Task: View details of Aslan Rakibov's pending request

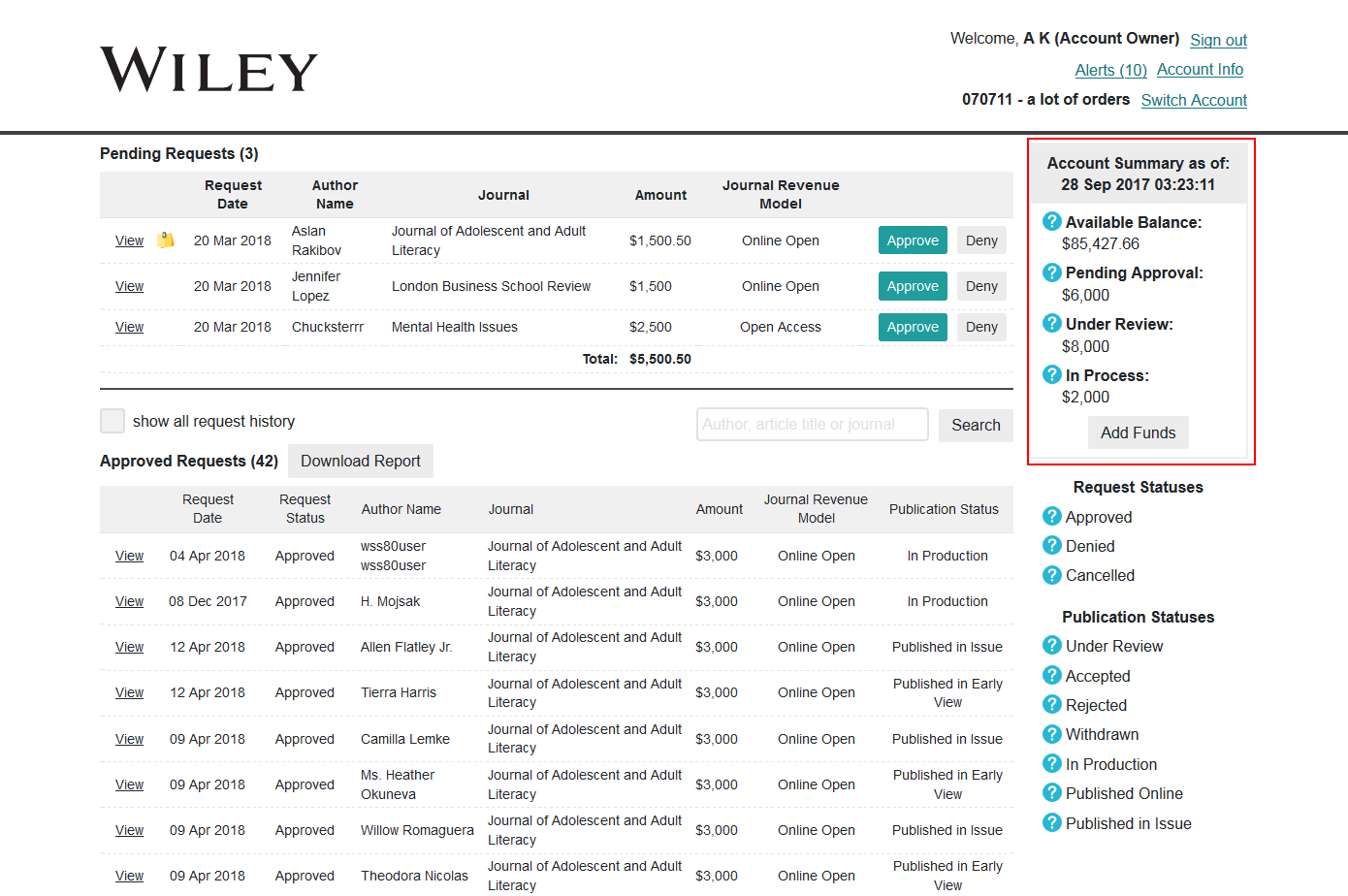Action: (x=129, y=240)
